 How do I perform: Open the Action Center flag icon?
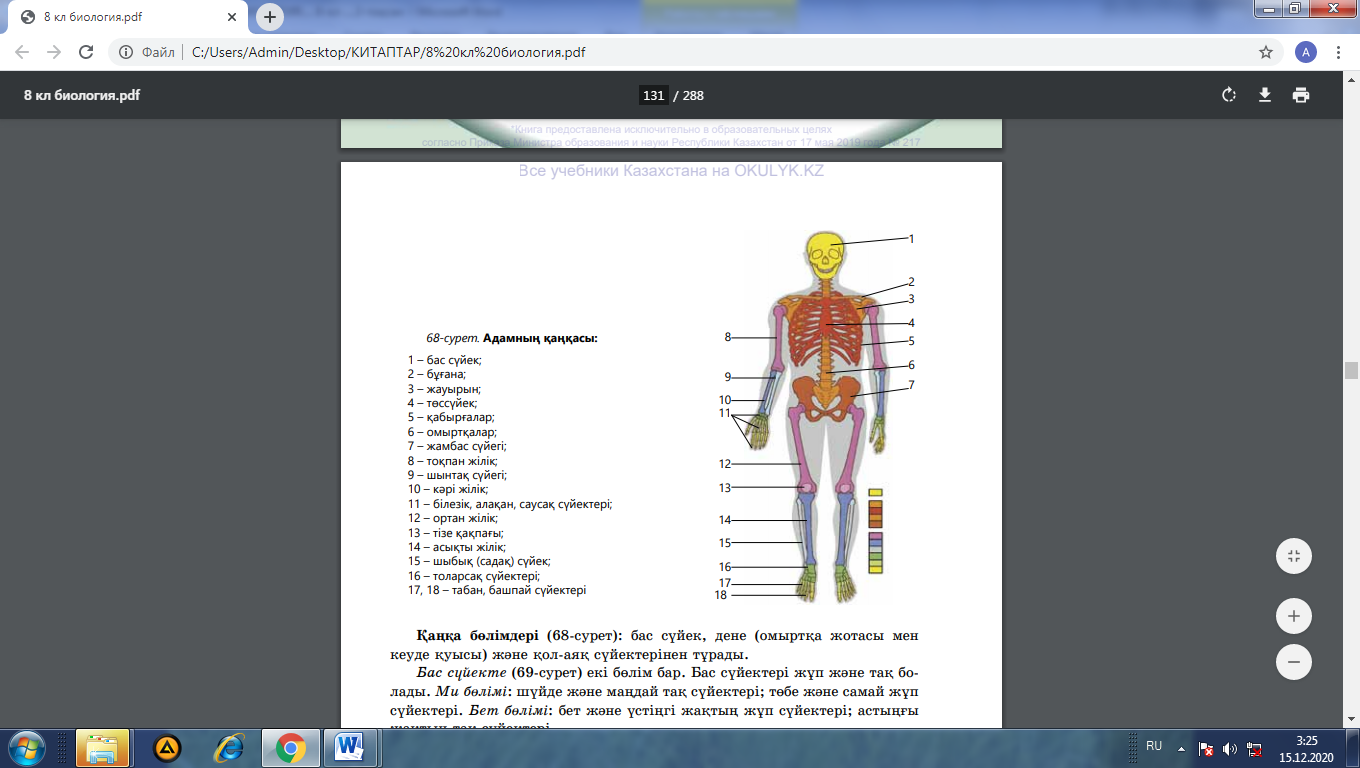point(1207,748)
